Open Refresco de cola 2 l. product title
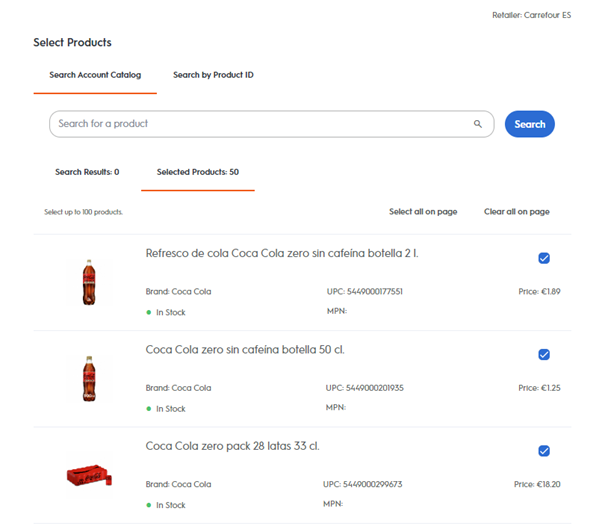The height and width of the screenshot is (526, 602). click(282, 254)
